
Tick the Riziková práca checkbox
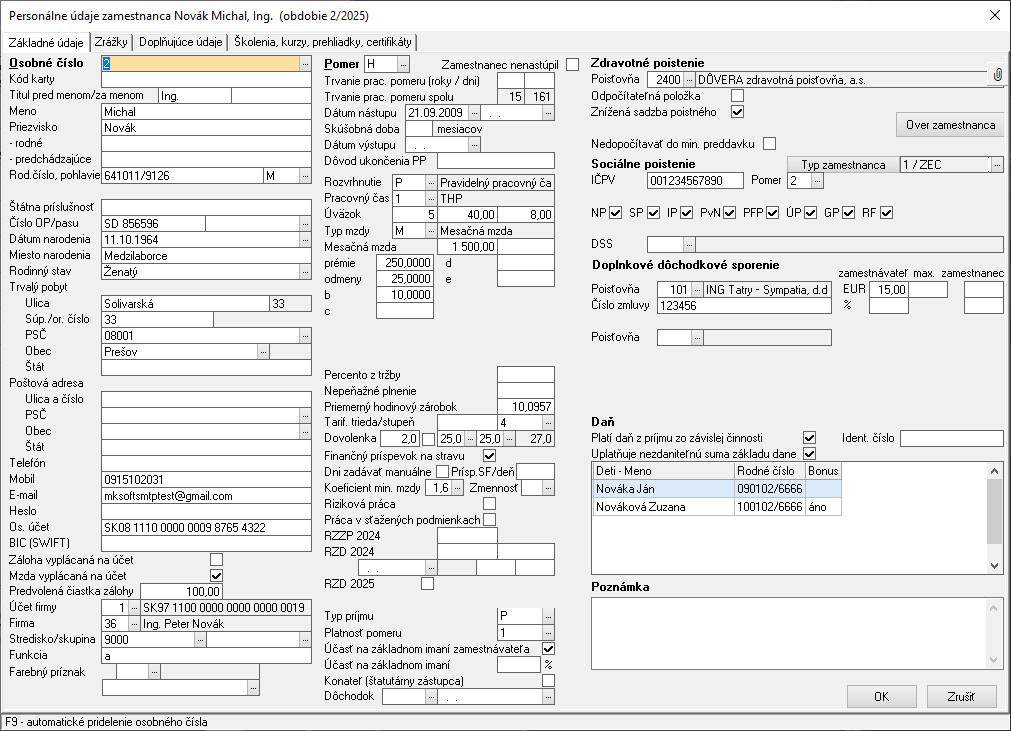click(x=489, y=503)
